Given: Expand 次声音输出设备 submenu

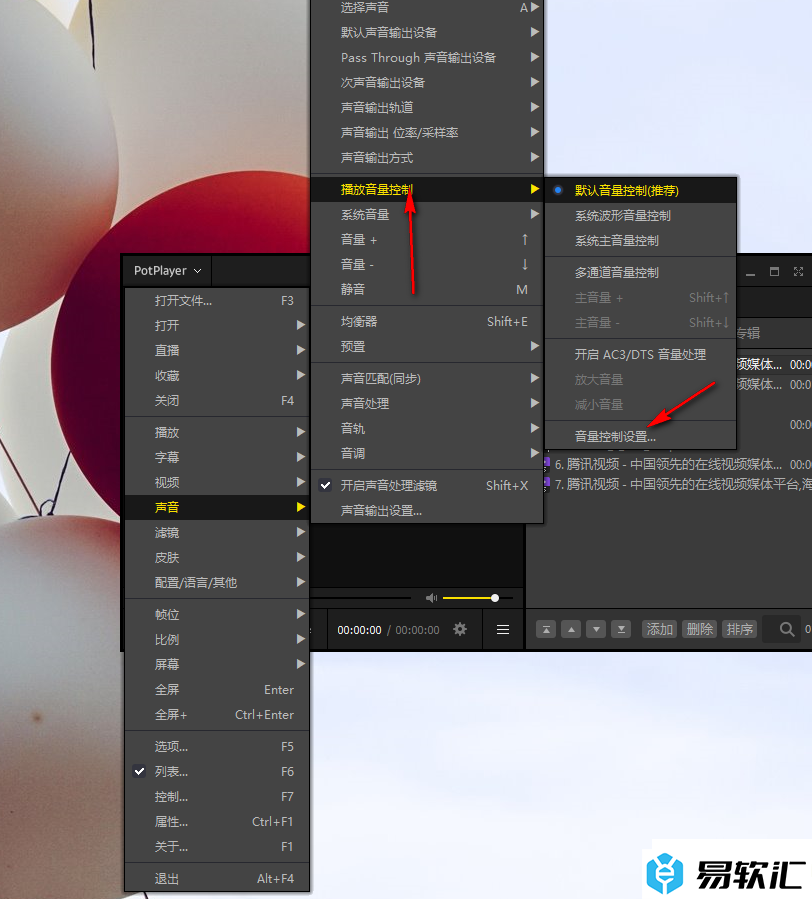Looking at the screenshot, I should 427,83.
